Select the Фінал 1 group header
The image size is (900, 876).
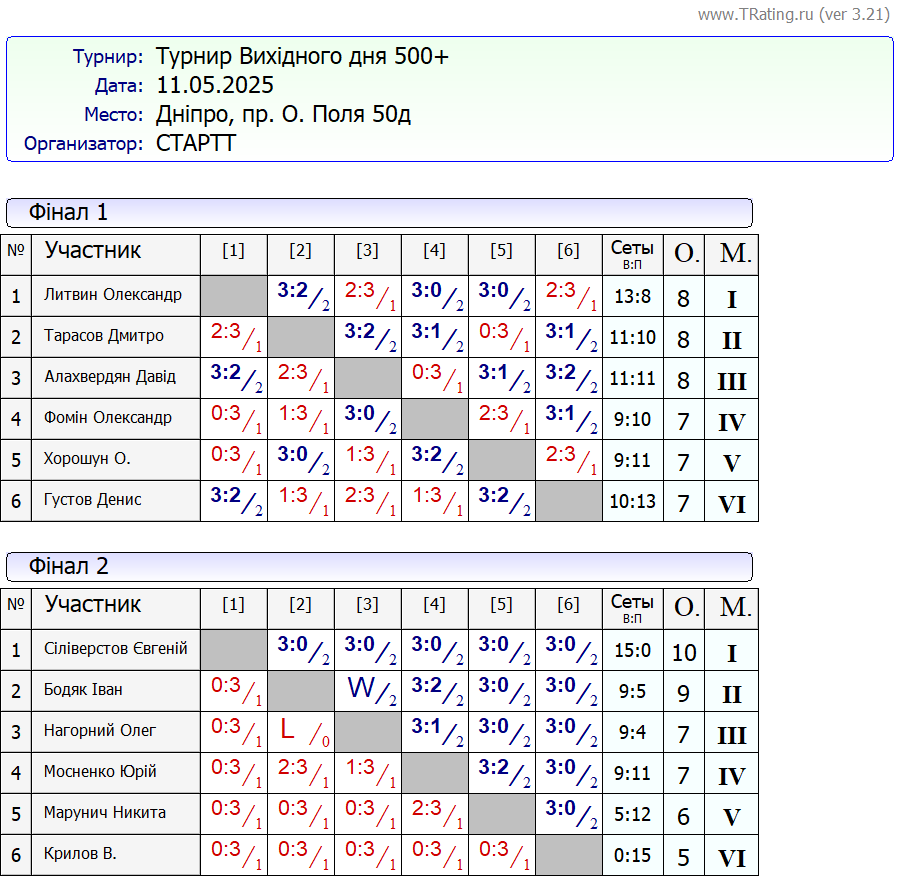[x=68, y=212]
